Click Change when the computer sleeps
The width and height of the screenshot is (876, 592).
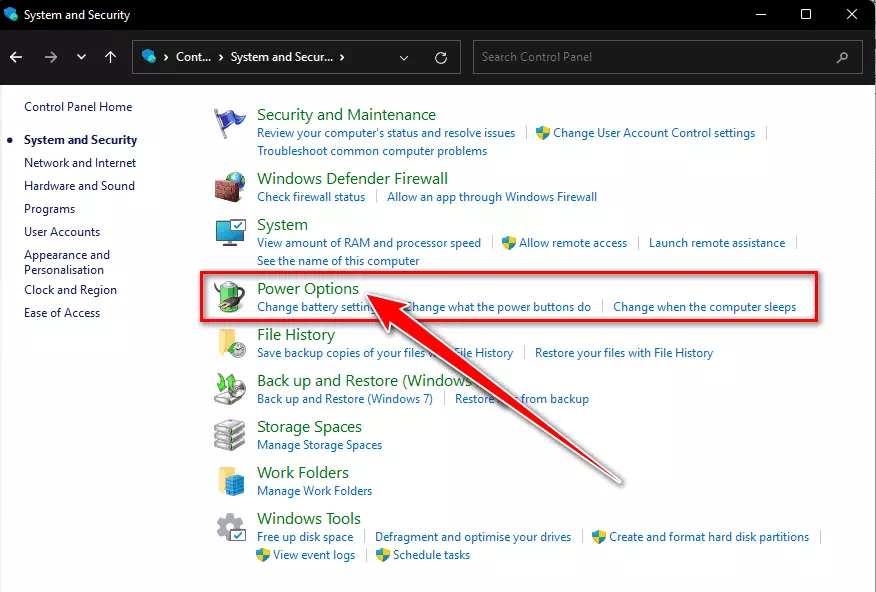[x=704, y=307]
